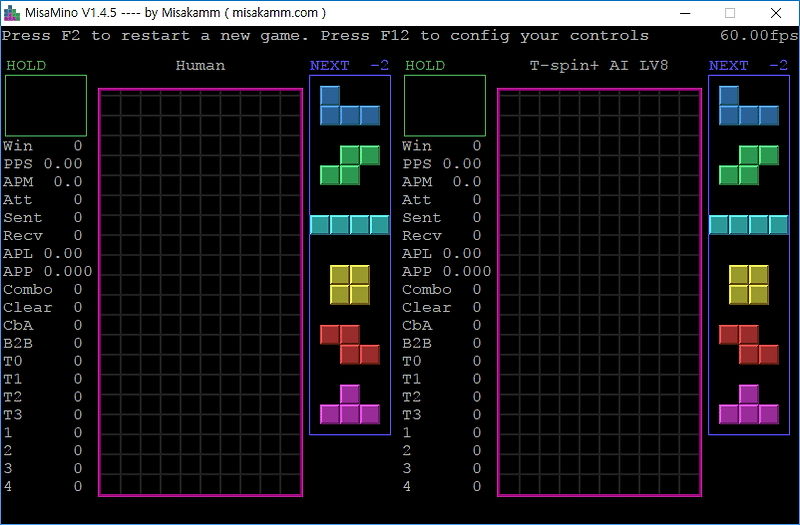The height and width of the screenshot is (525, 800).
Task: Click the purple T piece in AI NEXT queue
Action: pyautogui.click(x=749, y=404)
